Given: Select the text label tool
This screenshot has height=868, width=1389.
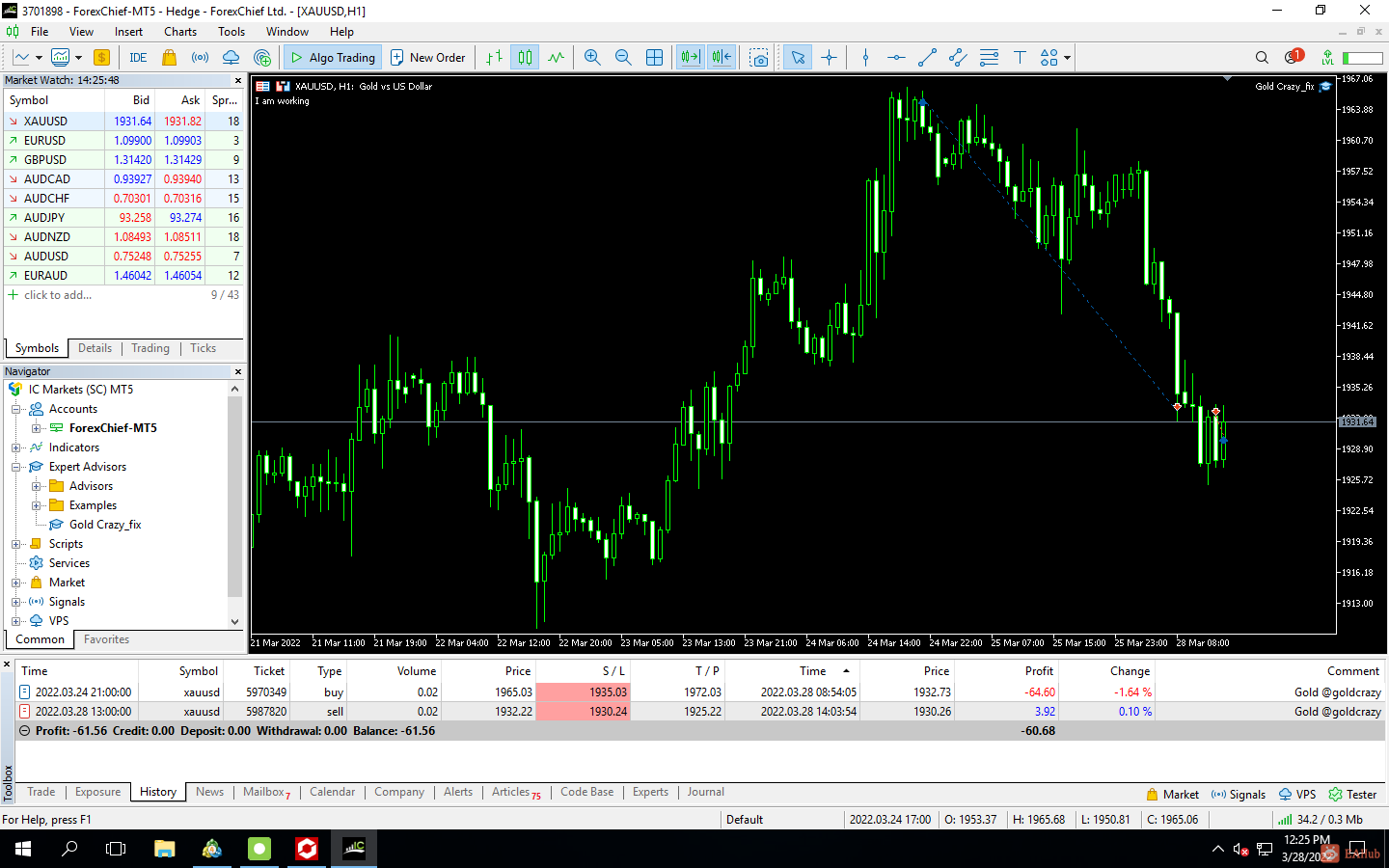Looking at the screenshot, I should click(1020, 57).
